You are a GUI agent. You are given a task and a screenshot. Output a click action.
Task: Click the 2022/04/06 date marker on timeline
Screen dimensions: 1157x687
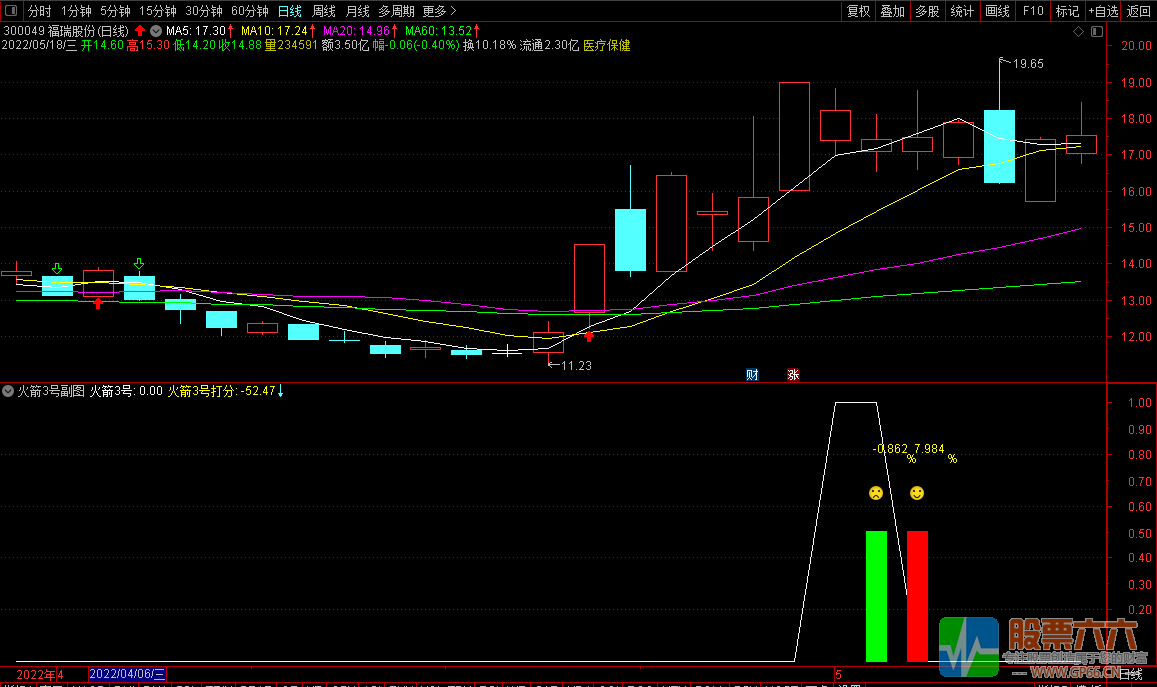tap(128, 675)
